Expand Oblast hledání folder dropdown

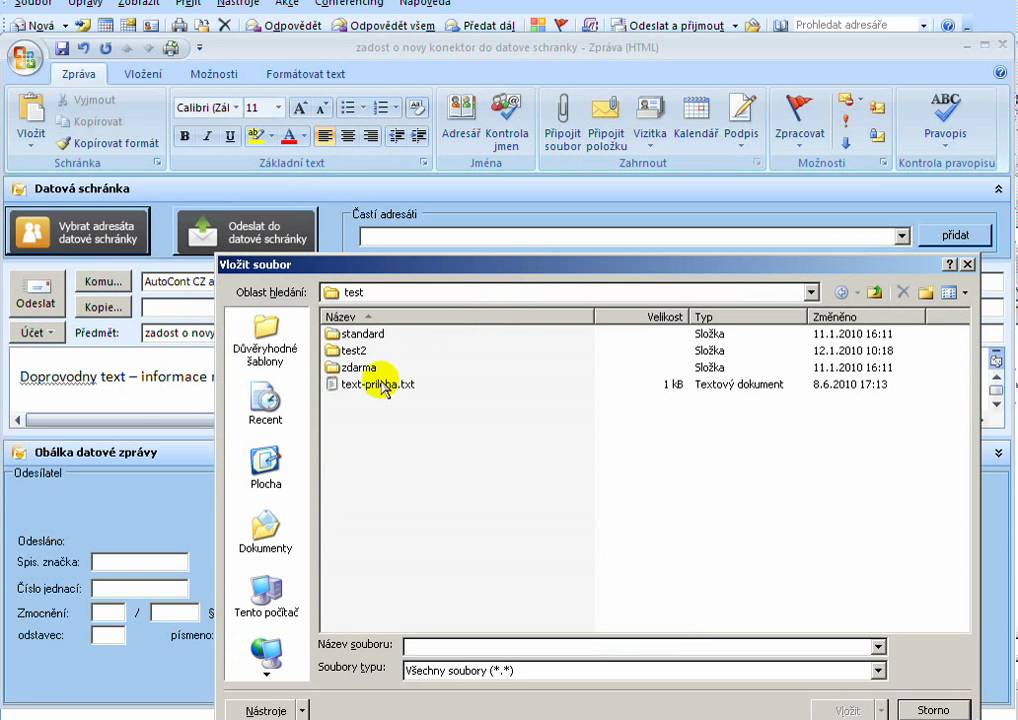[811, 293]
